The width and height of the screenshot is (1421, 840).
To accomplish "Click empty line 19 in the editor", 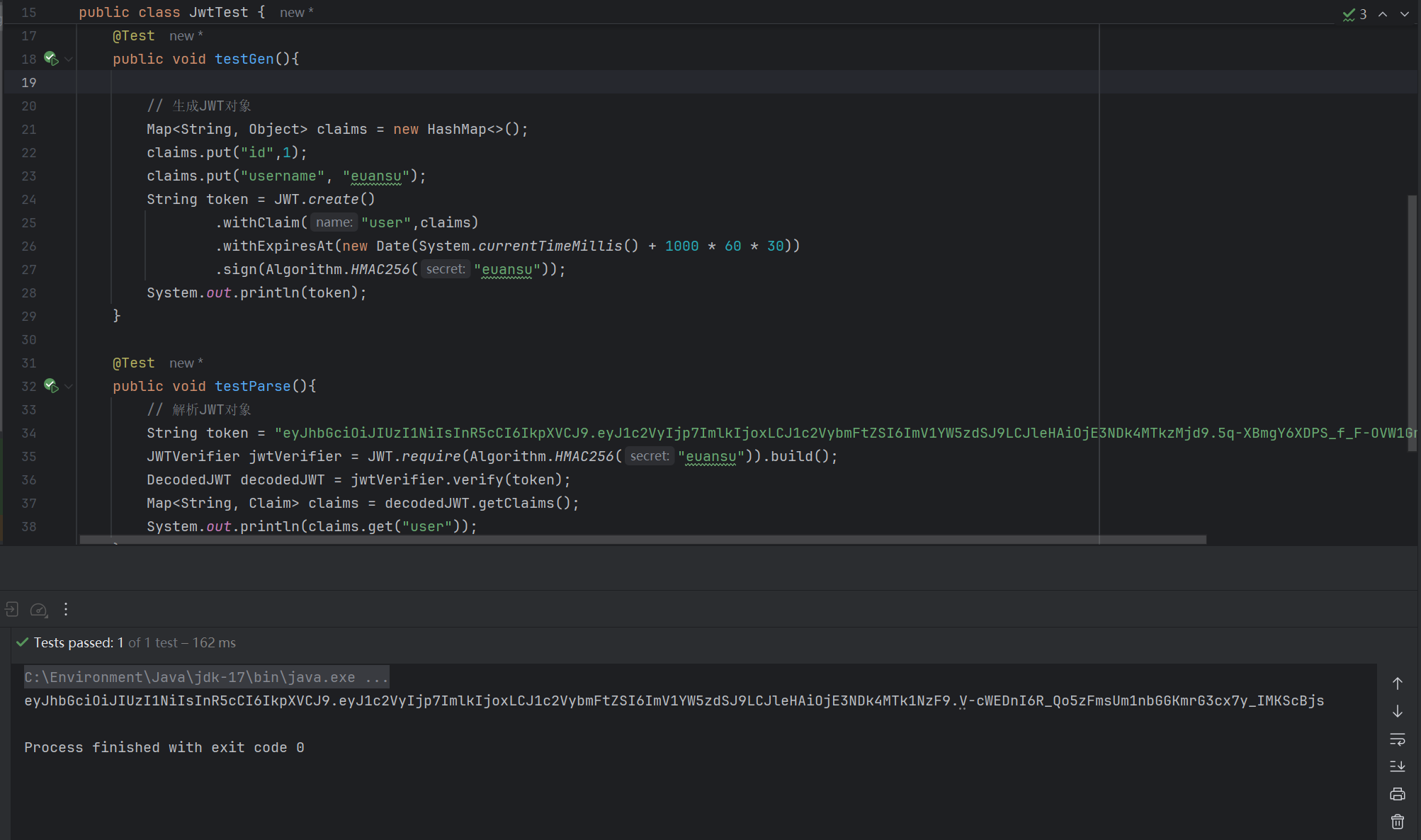I will tap(567, 83).
